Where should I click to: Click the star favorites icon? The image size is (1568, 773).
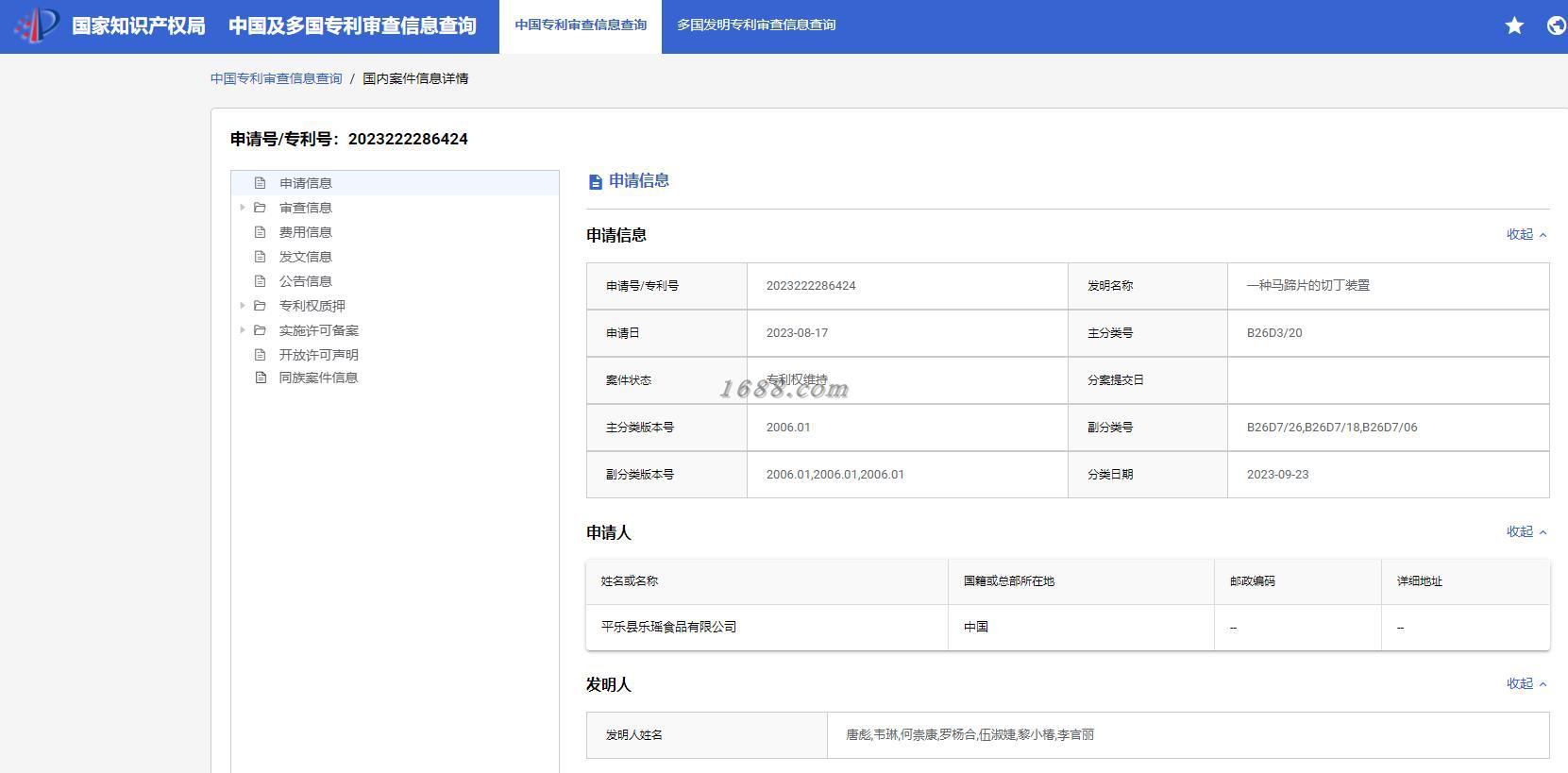1514,25
